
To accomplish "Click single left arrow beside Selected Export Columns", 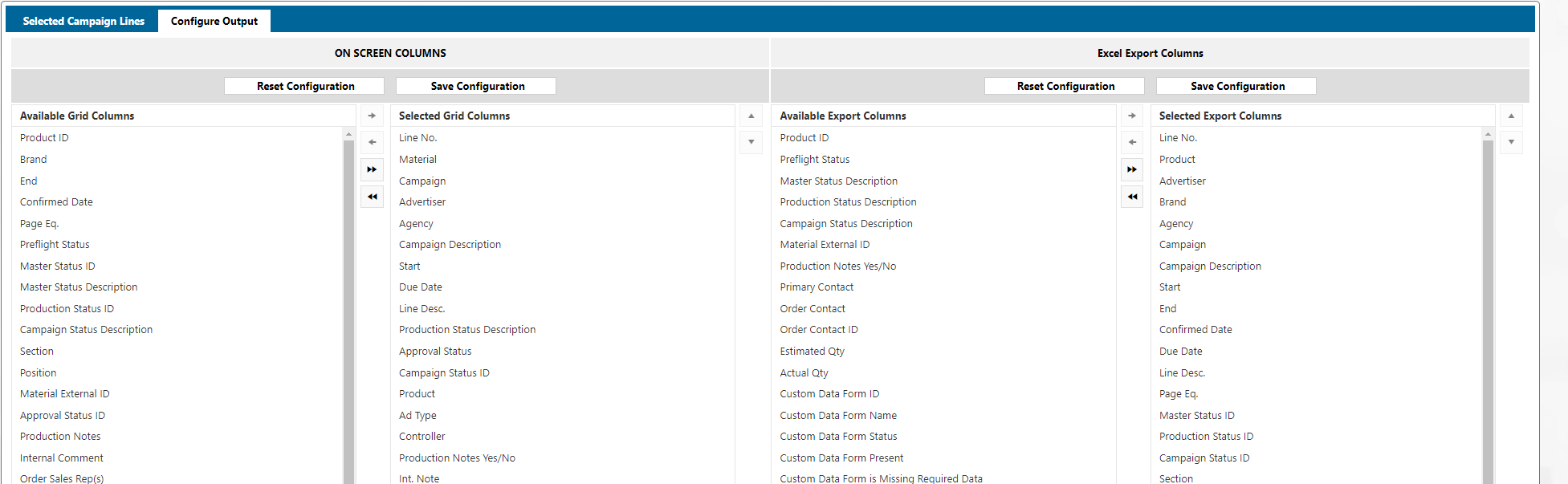I will 1131,142.
